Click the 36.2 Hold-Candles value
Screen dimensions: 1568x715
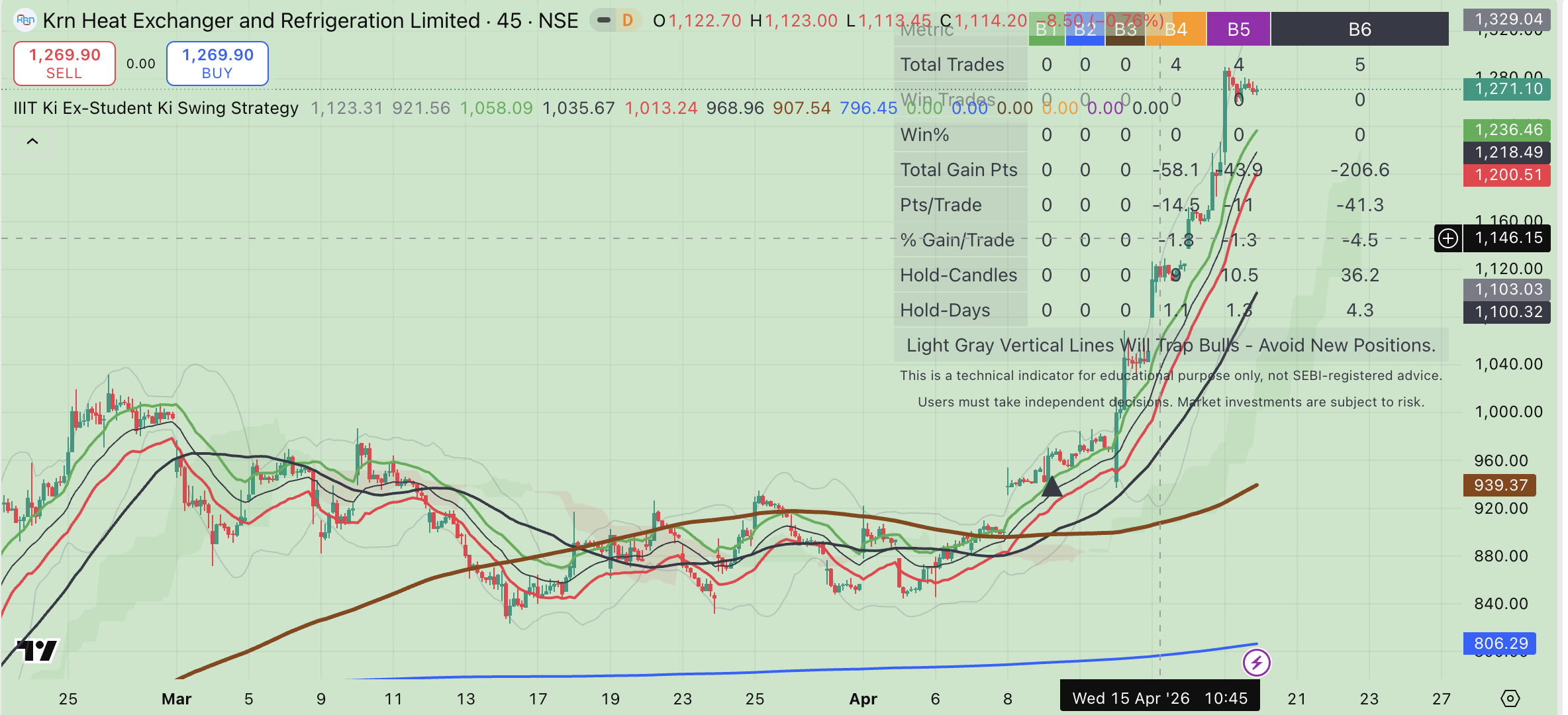coord(1359,275)
